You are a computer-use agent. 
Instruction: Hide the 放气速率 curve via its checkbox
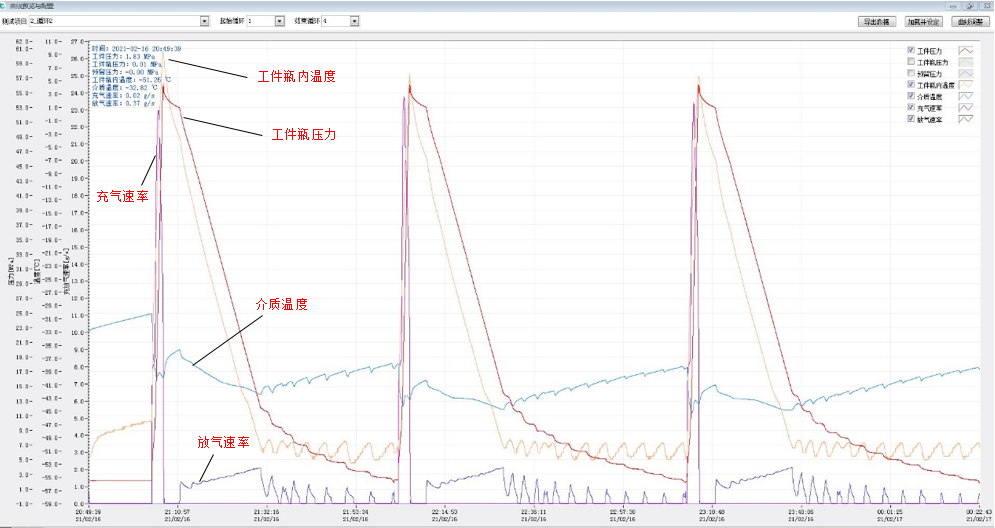pos(910,119)
